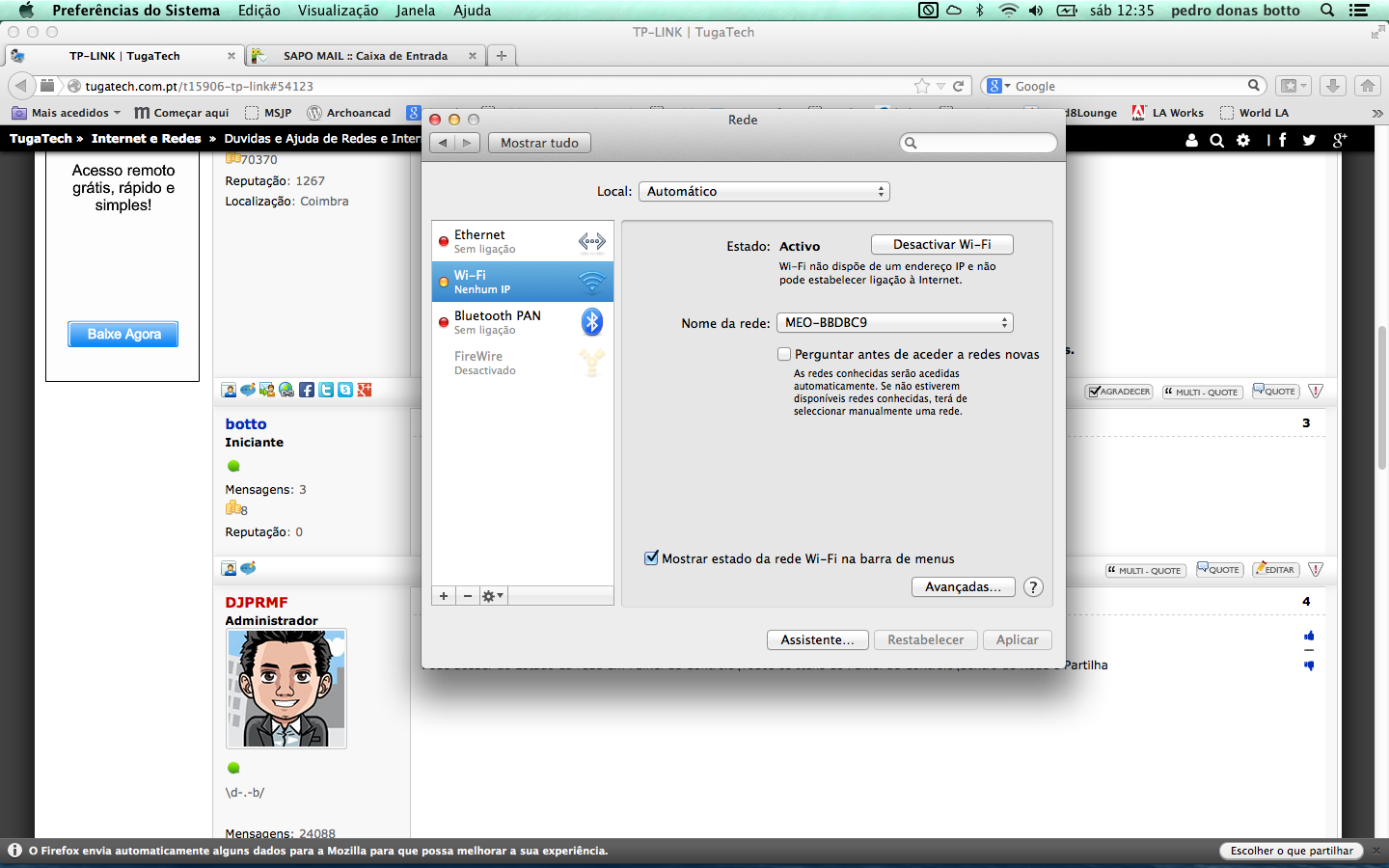Open a new Firefox tab
This screenshot has width=1389, height=868.
(502, 56)
